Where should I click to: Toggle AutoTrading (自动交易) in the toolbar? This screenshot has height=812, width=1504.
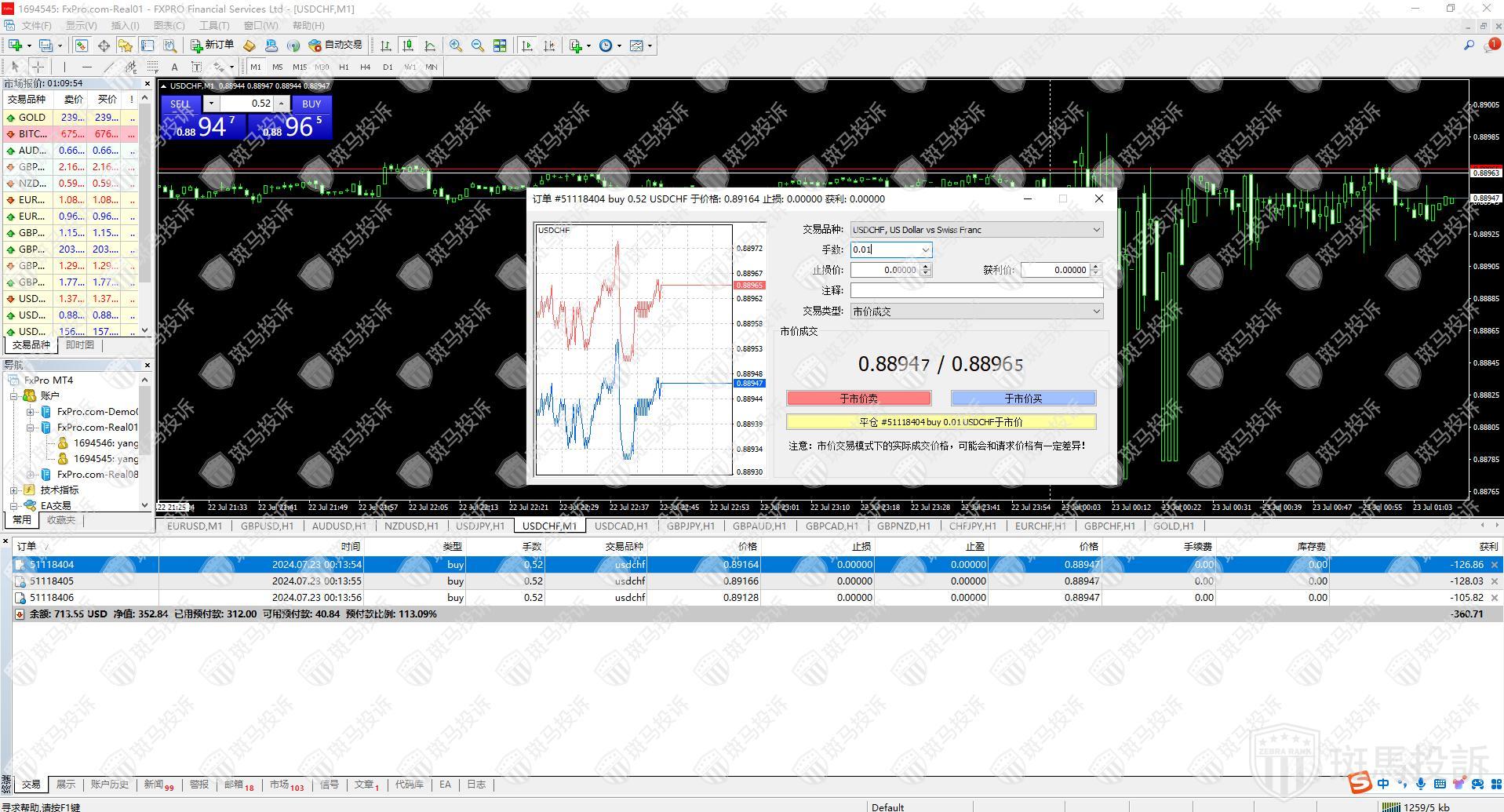pyautogui.click(x=335, y=46)
